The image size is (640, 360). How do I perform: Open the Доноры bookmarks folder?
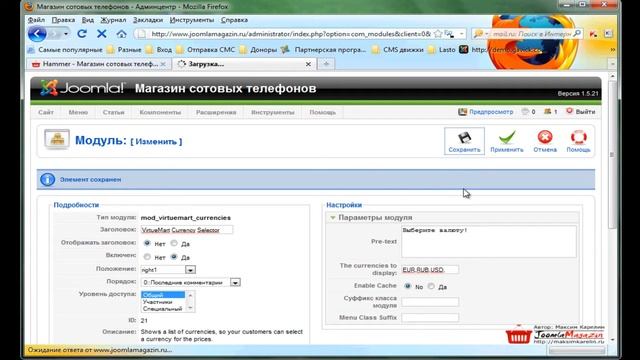[258, 49]
